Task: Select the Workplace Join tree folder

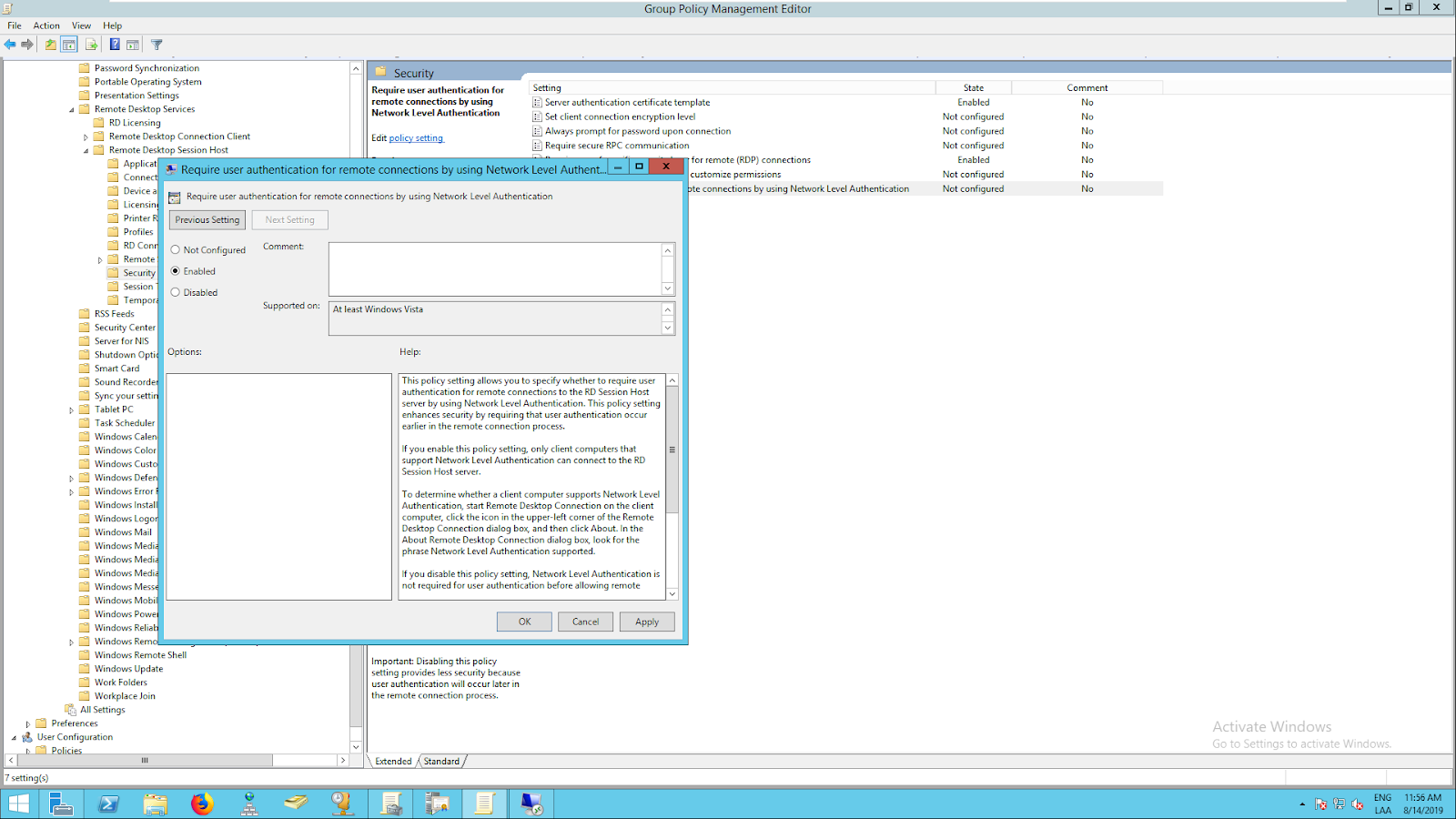Action: [125, 696]
